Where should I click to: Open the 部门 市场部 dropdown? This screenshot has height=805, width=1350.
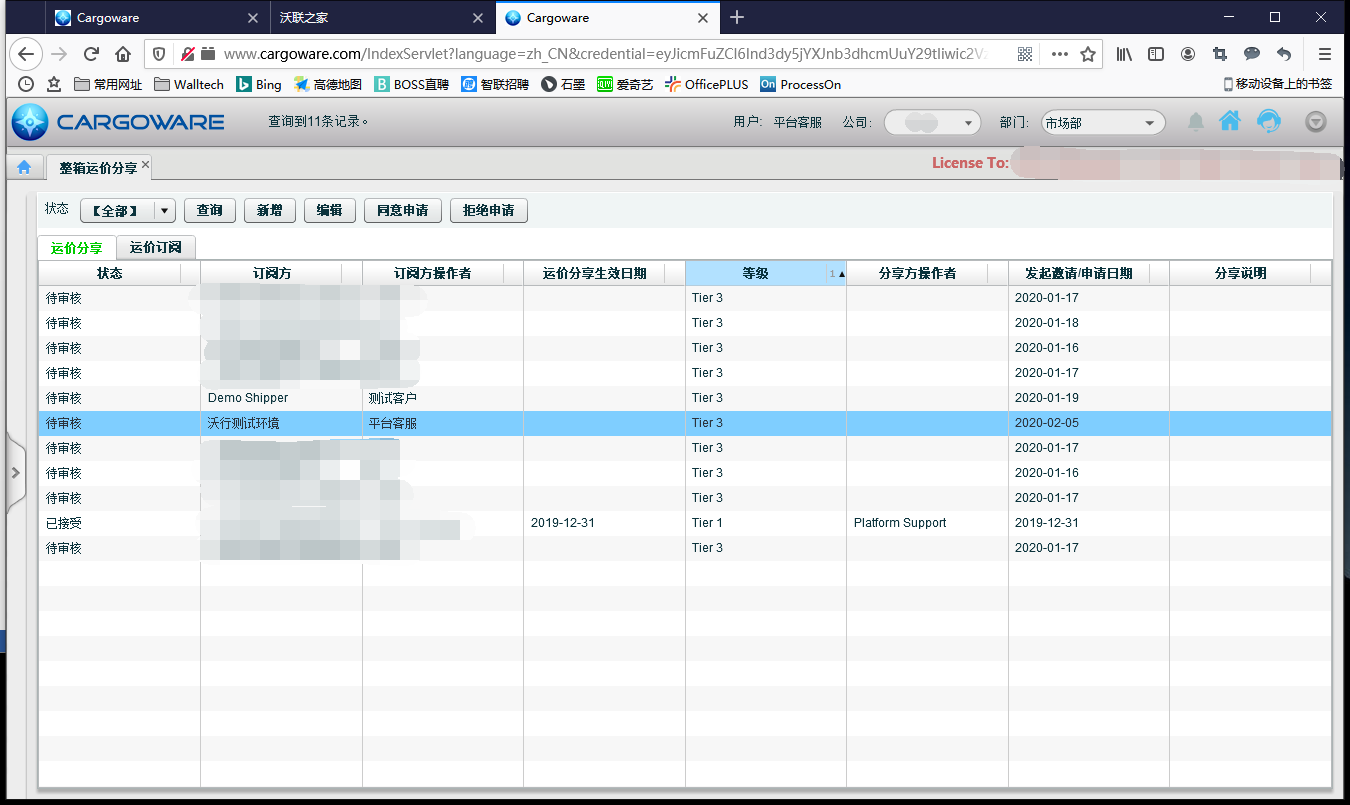pos(1103,123)
